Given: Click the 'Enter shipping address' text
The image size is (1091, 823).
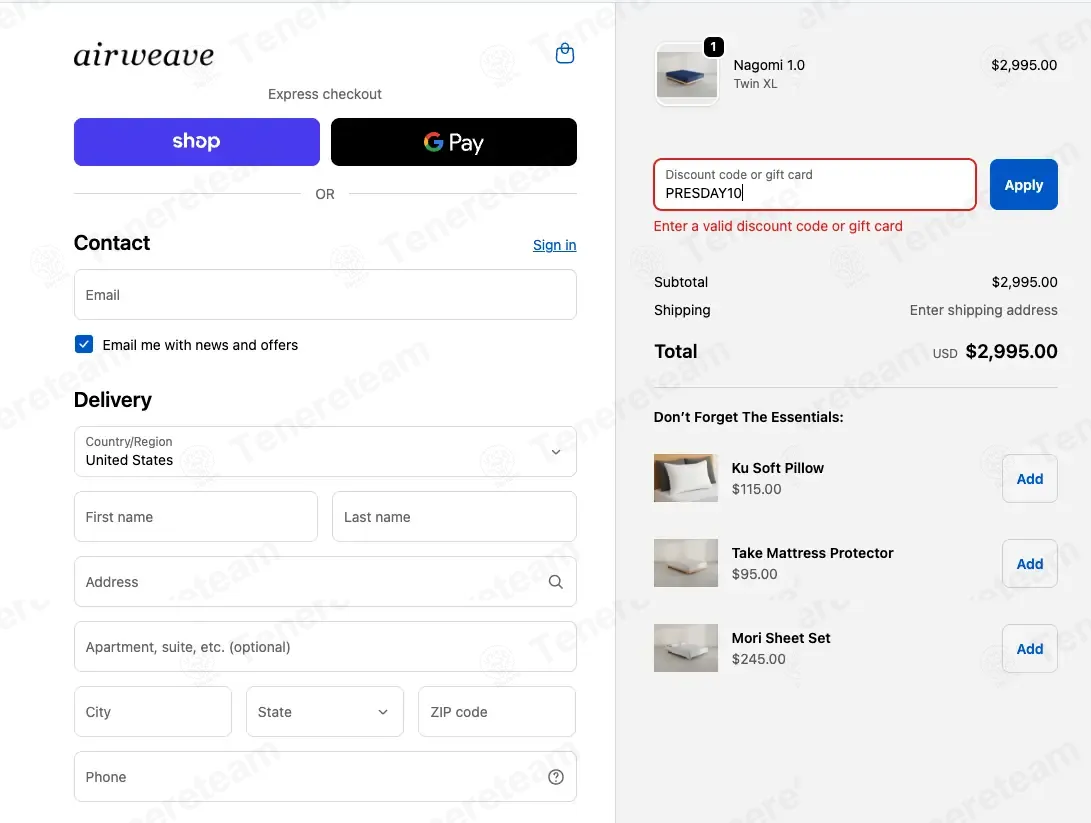Looking at the screenshot, I should coord(983,310).
